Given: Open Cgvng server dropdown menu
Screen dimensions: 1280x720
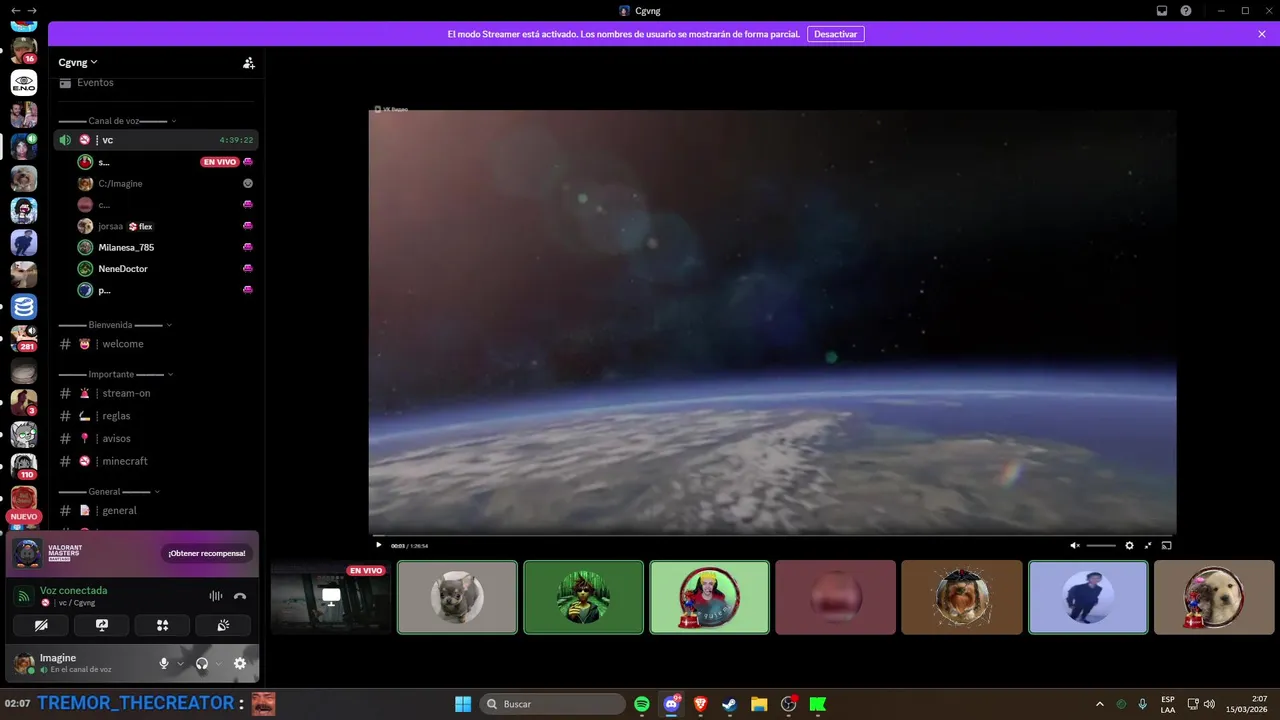Looking at the screenshot, I should point(78,62).
